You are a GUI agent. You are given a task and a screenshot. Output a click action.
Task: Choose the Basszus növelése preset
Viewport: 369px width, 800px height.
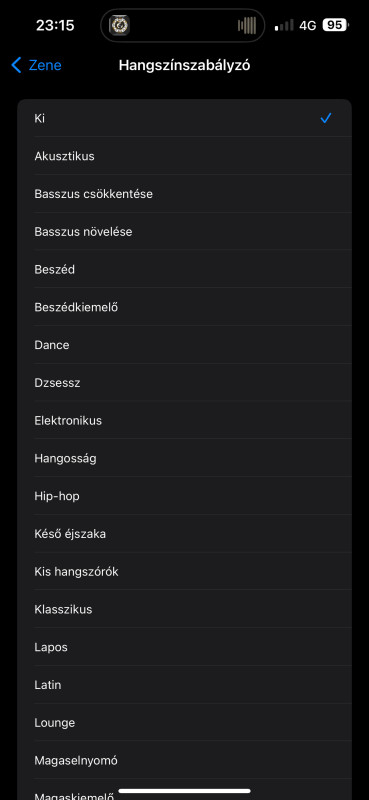point(184,232)
